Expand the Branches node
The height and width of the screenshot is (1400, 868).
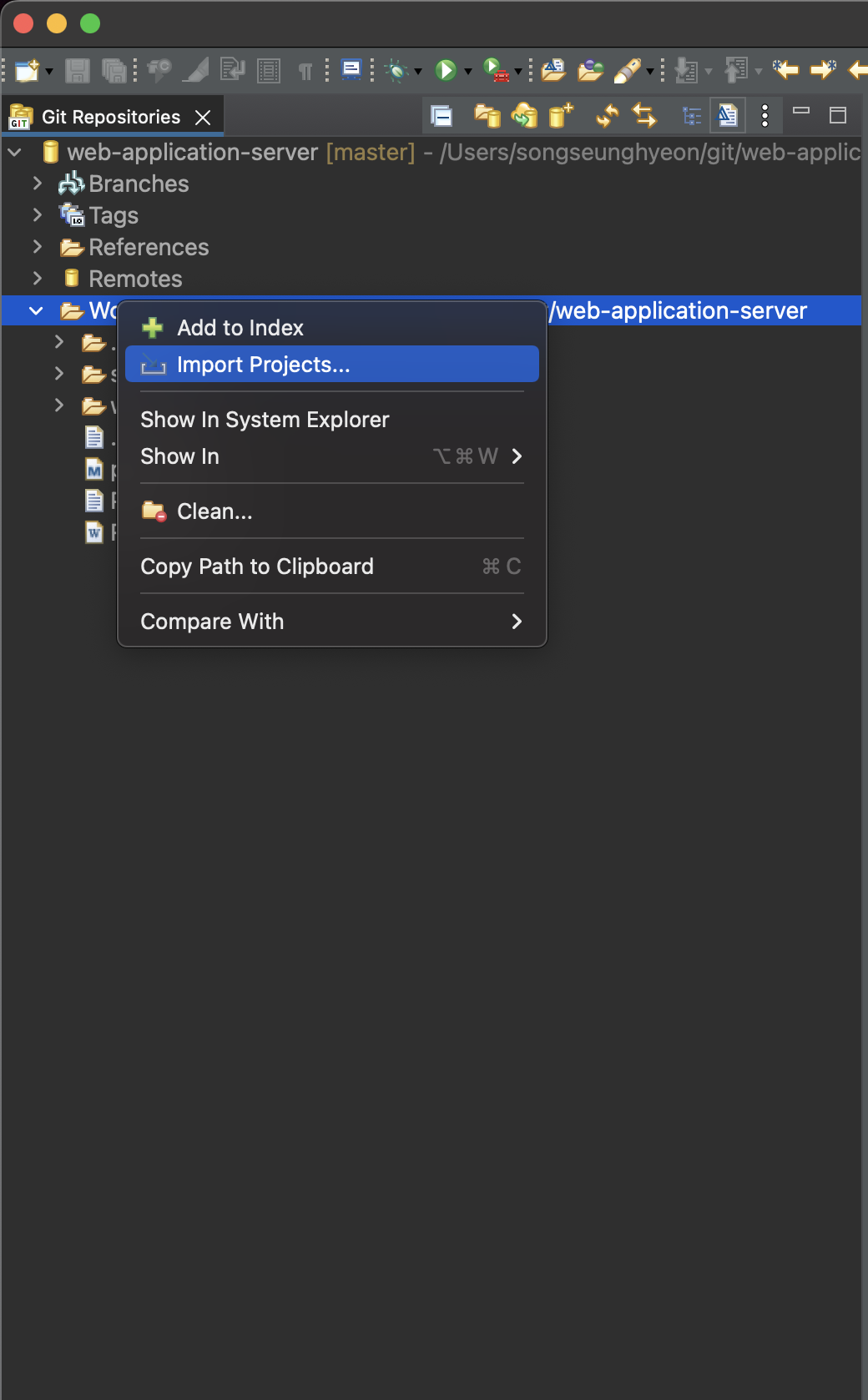tap(37, 184)
